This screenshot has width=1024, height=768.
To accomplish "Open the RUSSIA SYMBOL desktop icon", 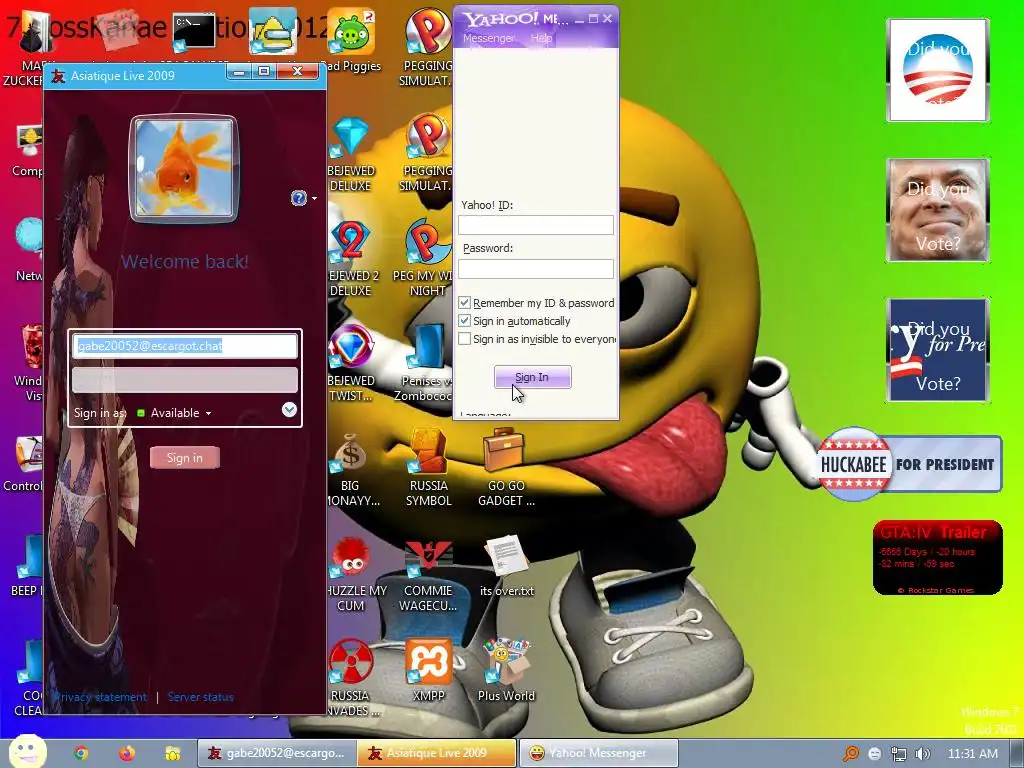I will coord(428,467).
